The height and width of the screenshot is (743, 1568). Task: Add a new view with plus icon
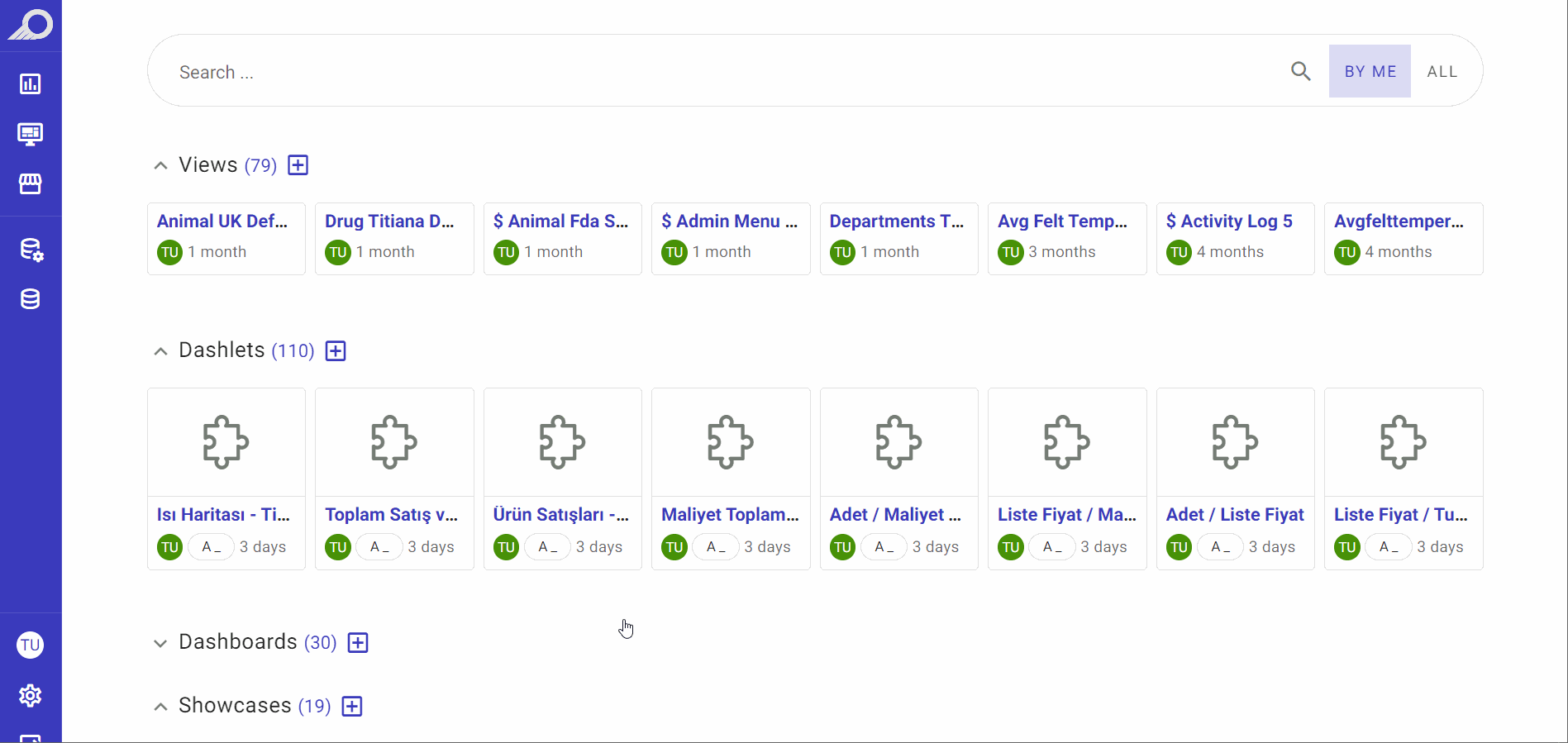pos(298,165)
